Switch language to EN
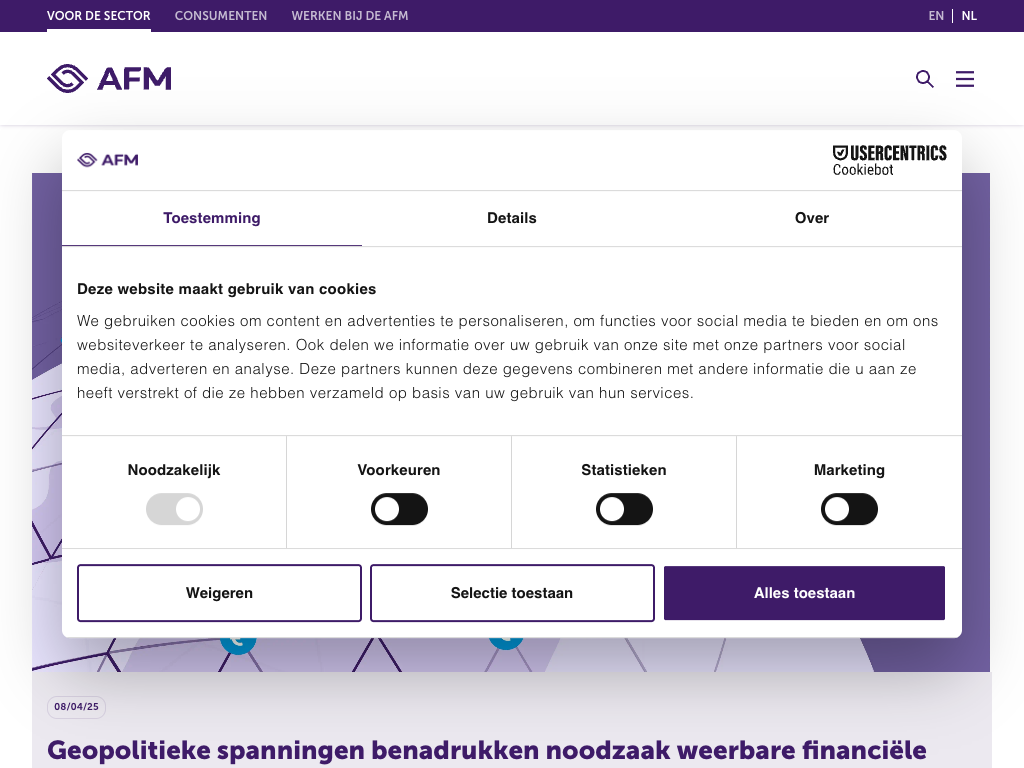The image size is (1024, 768). 936,16
